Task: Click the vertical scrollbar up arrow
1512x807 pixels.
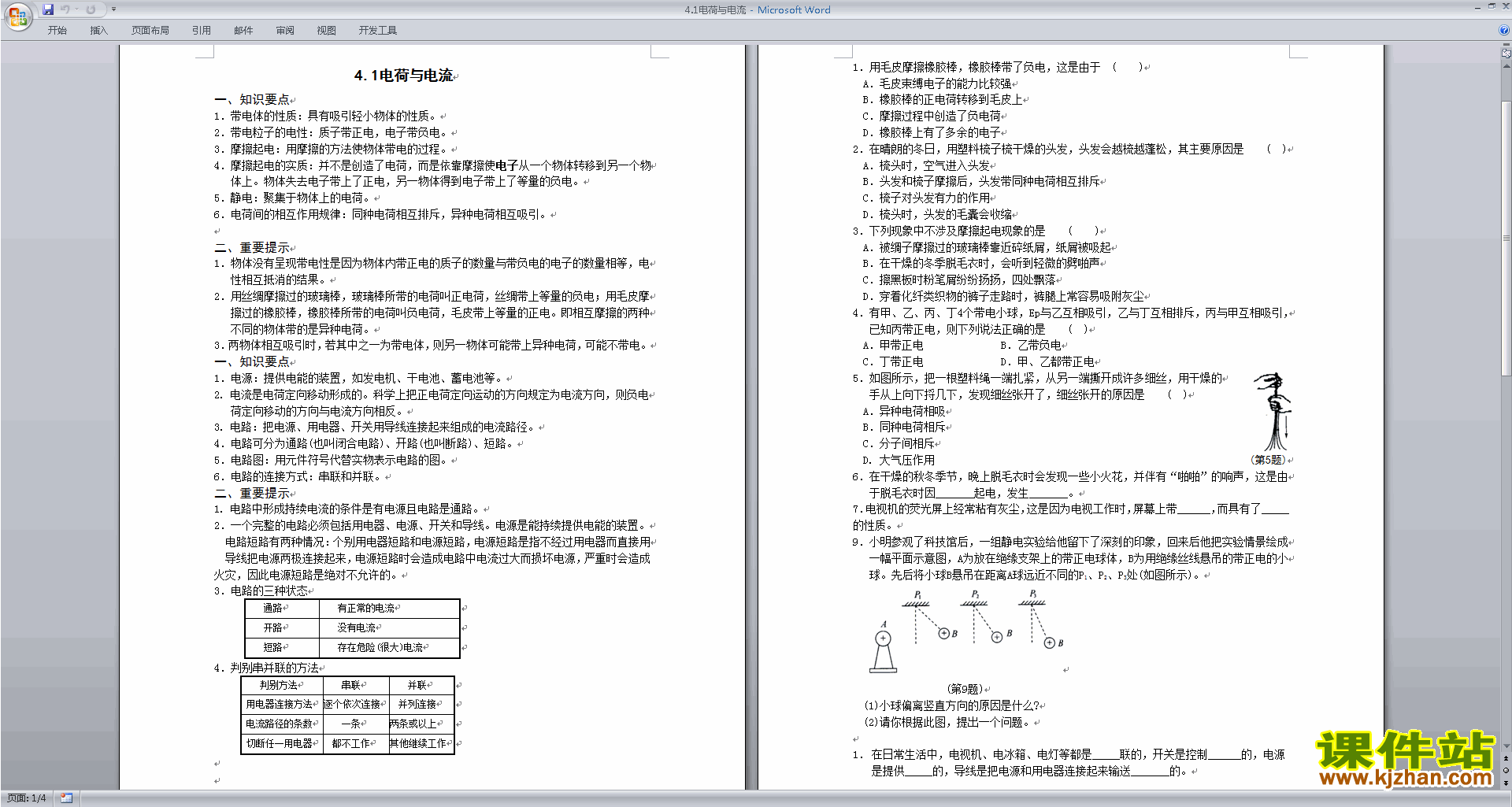Action: click(x=1506, y=66)
